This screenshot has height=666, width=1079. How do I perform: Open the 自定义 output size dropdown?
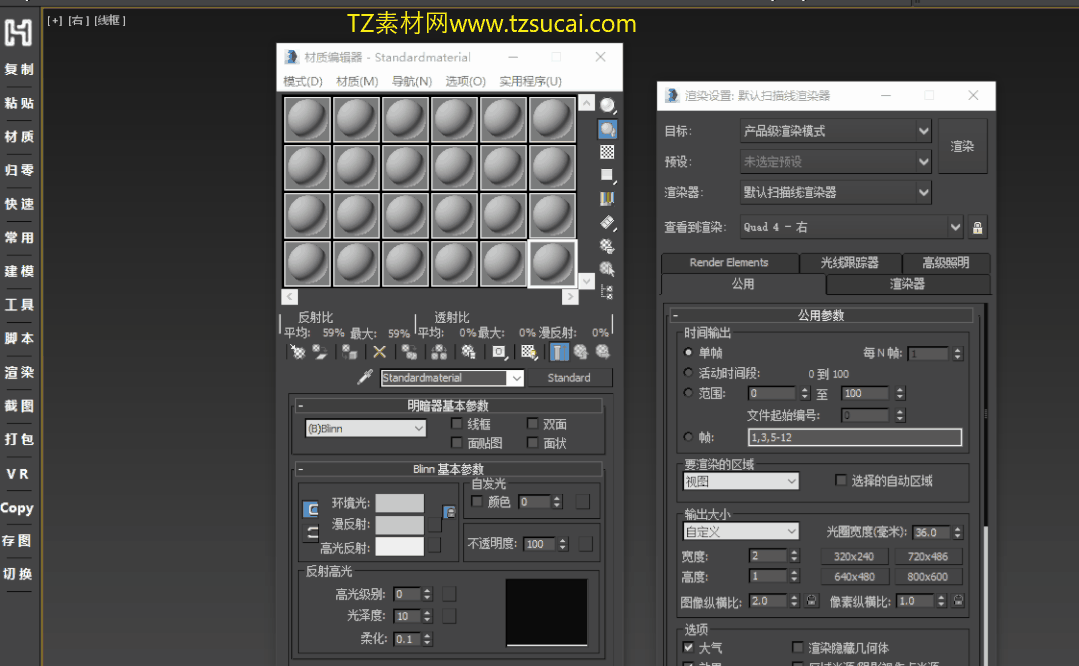[x=740, y=532]
